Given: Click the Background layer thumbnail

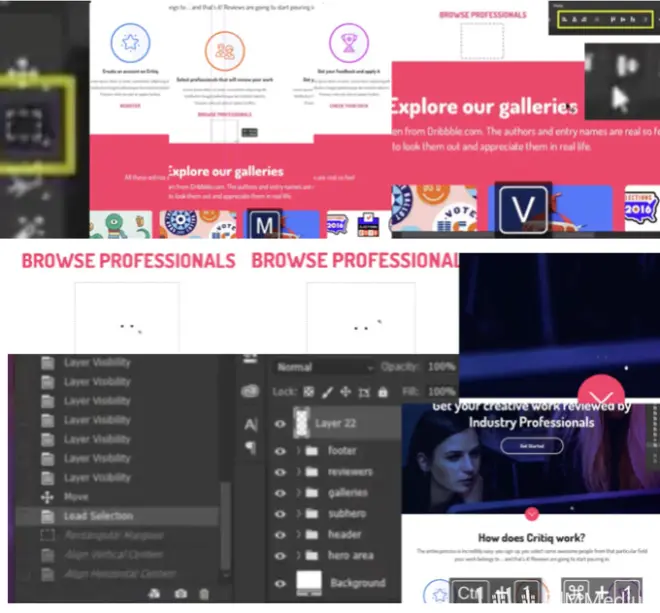Looking at the screenshot, I should [x=309, y=583].
